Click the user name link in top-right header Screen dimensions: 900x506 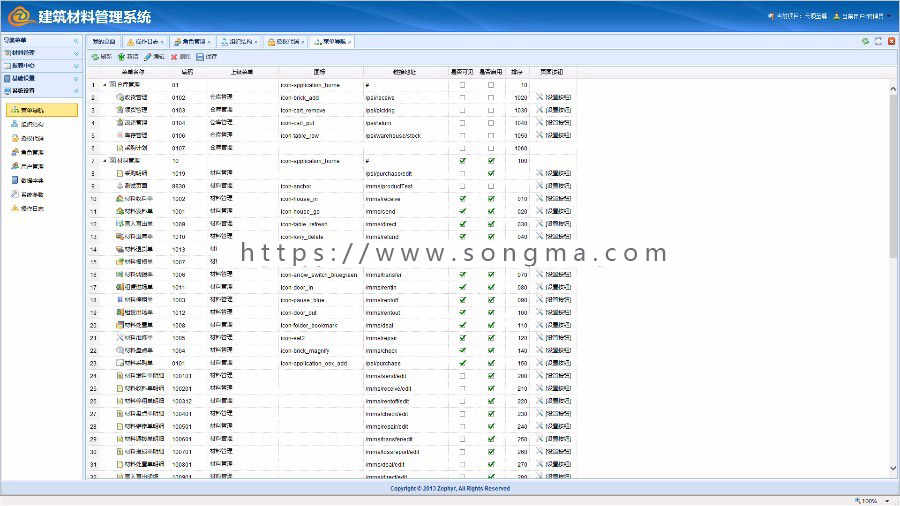click(863, 17)
